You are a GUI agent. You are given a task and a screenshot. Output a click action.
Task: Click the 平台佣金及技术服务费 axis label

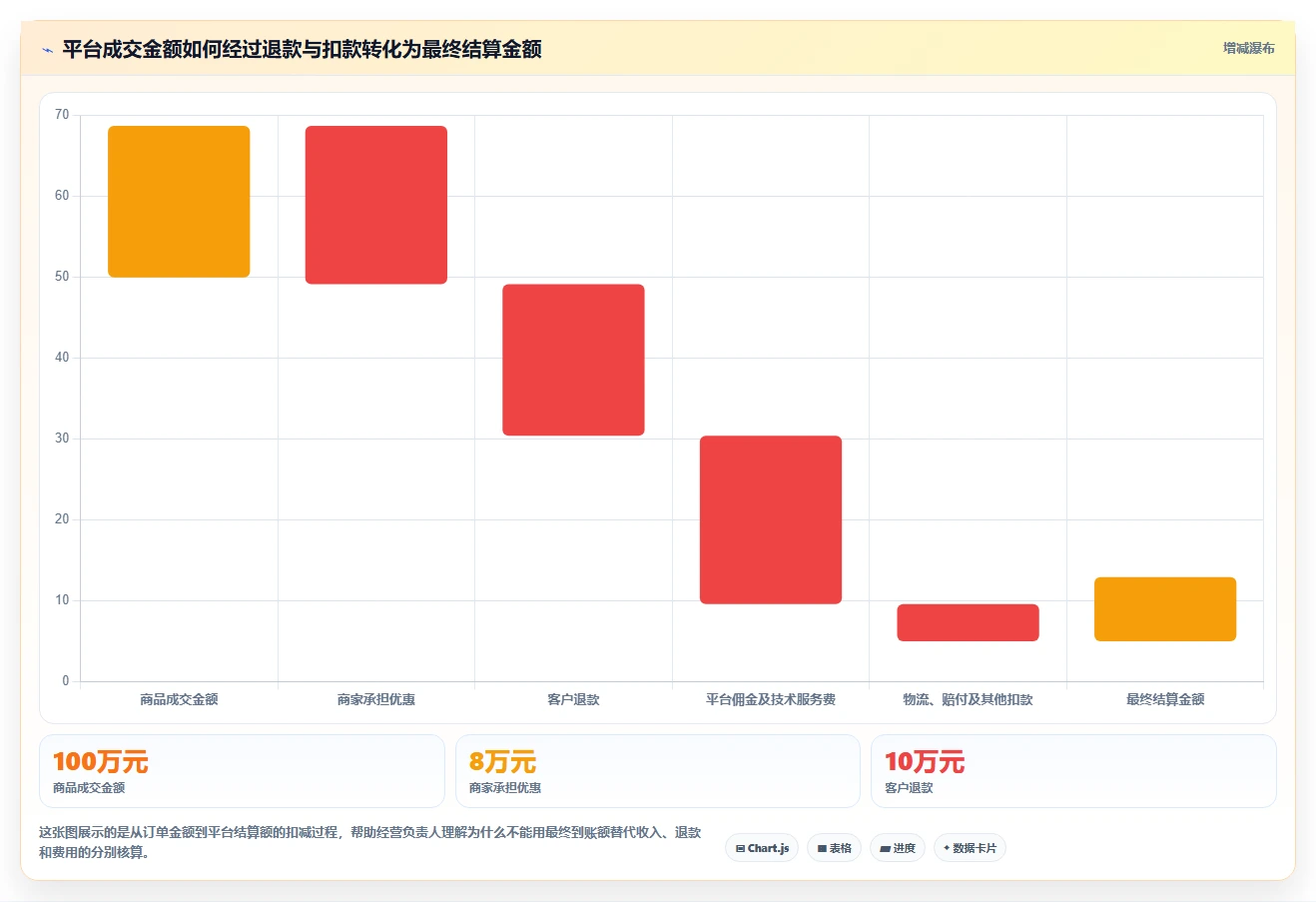(771, 699)
